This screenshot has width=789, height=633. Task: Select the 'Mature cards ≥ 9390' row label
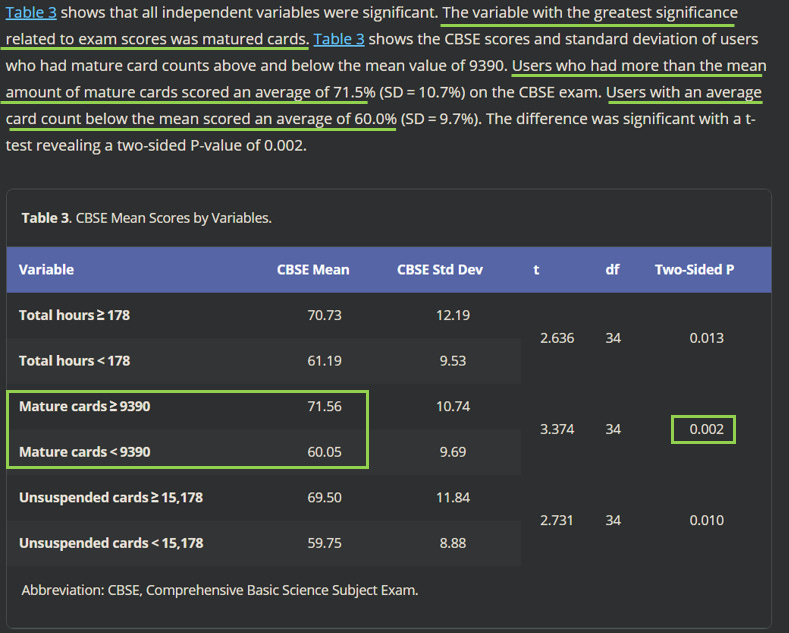[x=85, y=406]
